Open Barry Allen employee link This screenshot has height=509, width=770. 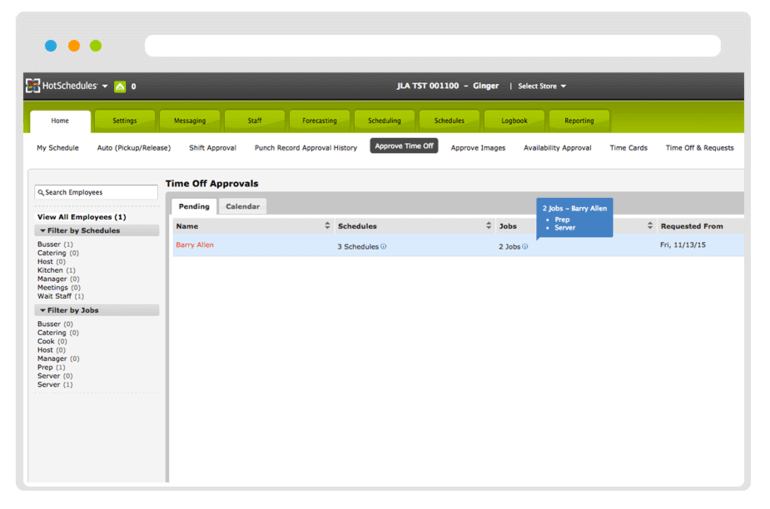tap(194, 245)
